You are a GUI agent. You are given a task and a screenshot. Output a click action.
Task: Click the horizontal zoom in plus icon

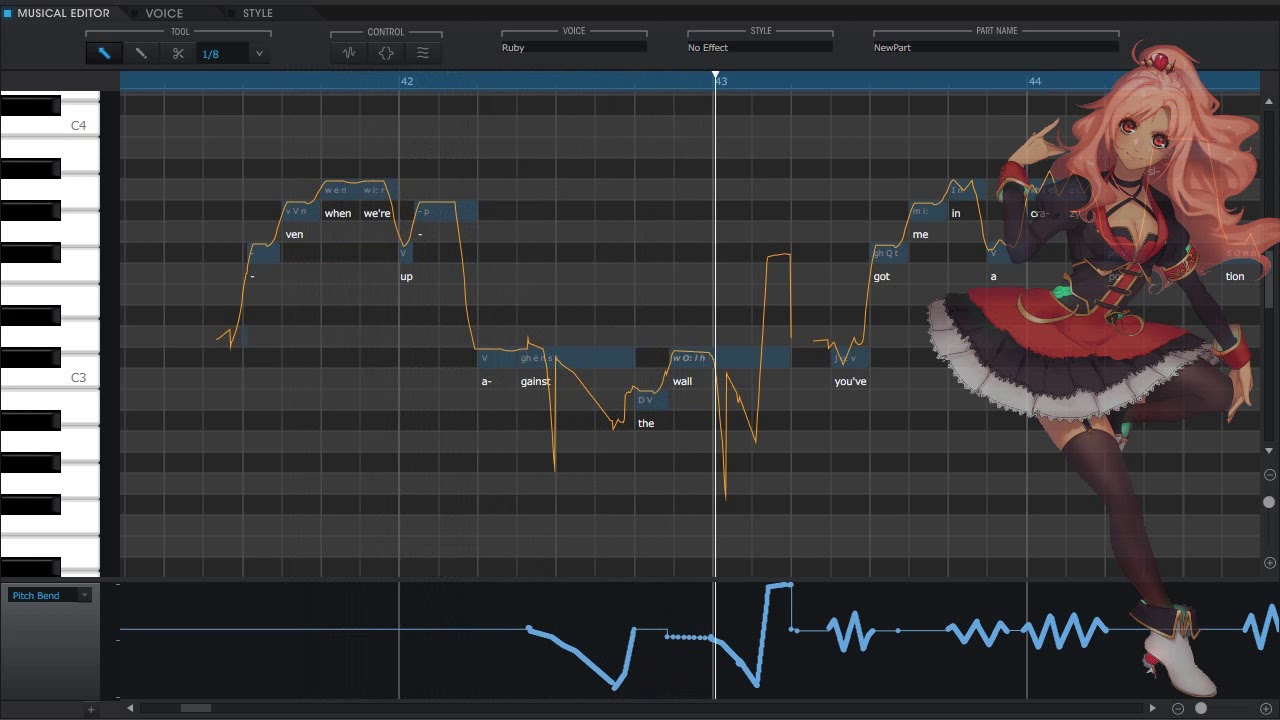coord(1266,708)
